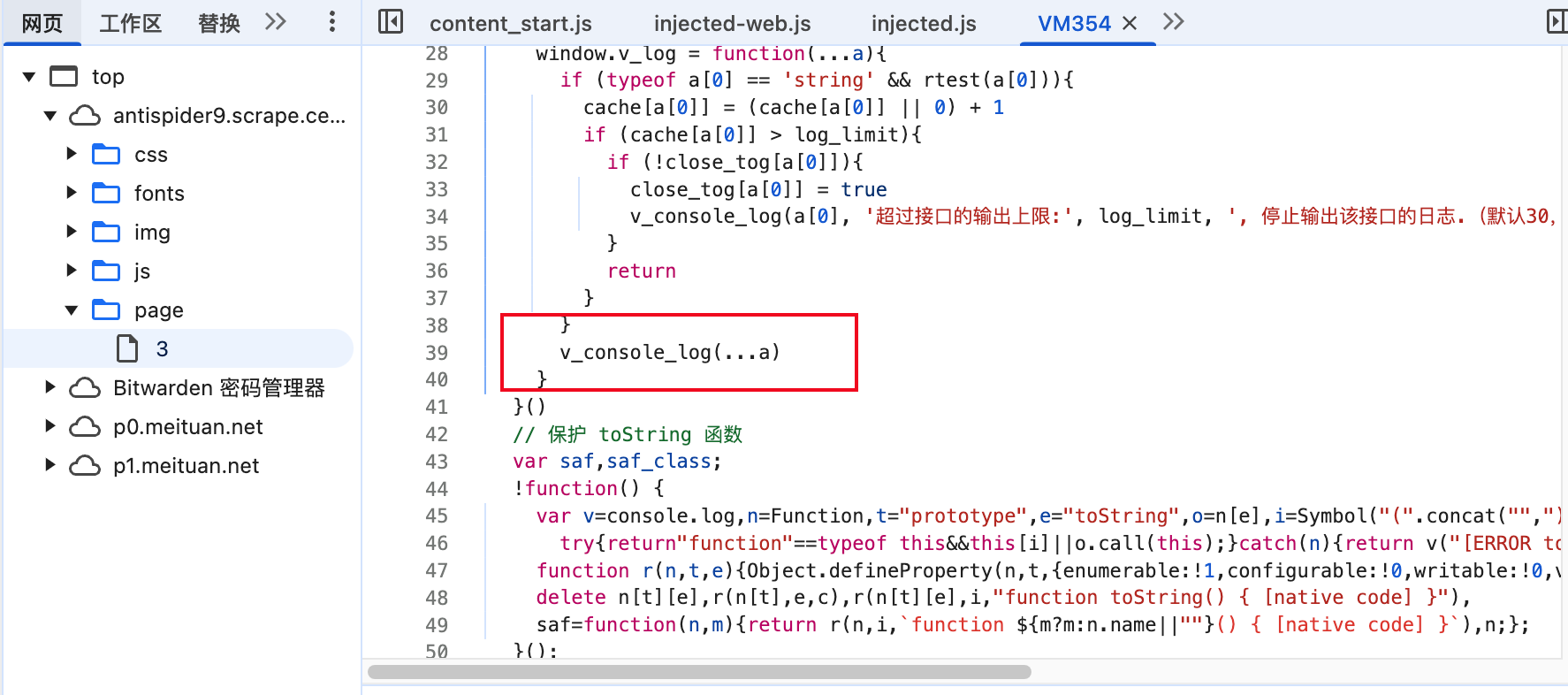This screenshot has height=695, width=1568.
Task: Click line number 39 to set breakpoint
Action: pyautogui.click(x=437, y=353)
